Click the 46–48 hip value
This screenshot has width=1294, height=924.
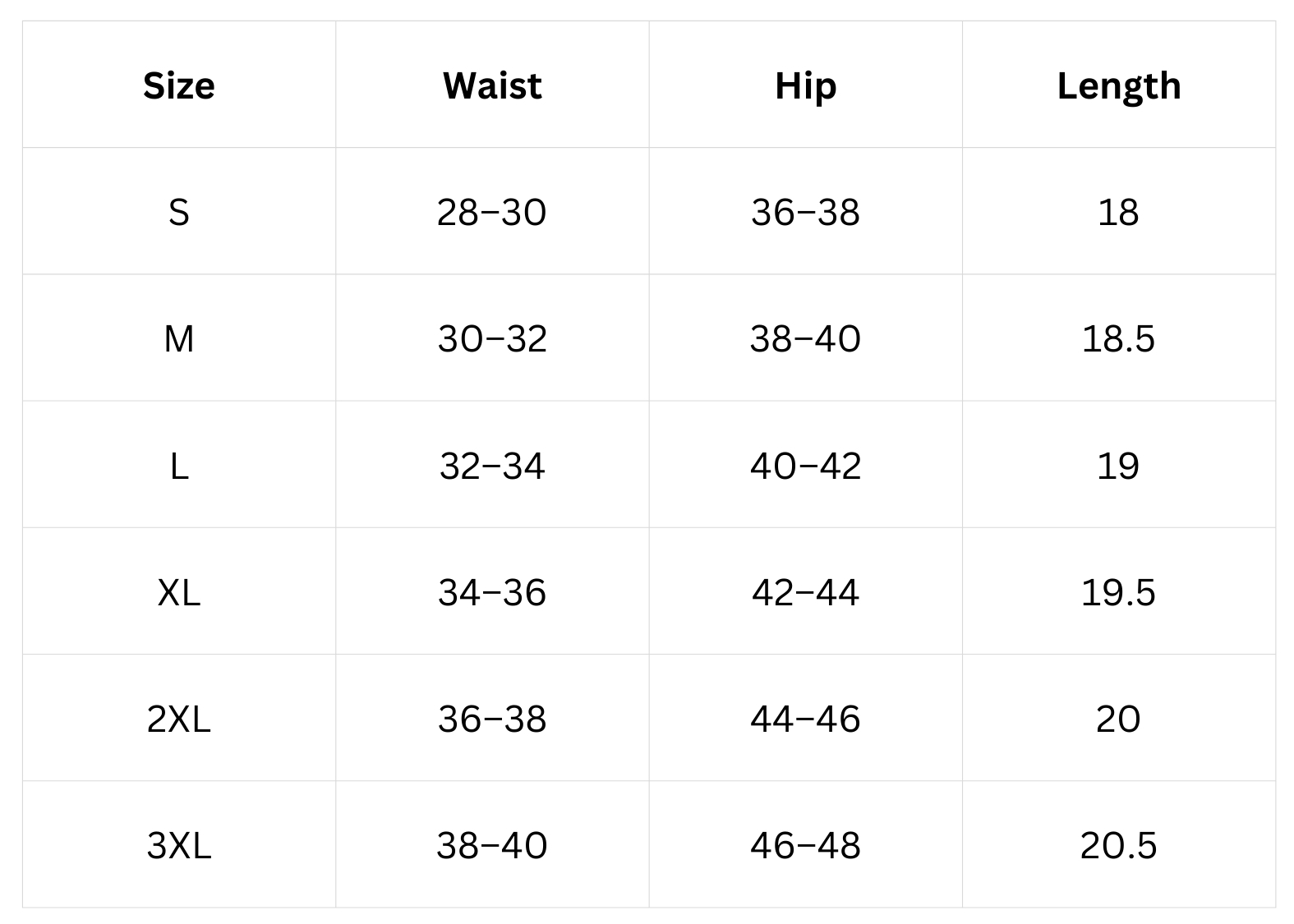tap(805, 845)
